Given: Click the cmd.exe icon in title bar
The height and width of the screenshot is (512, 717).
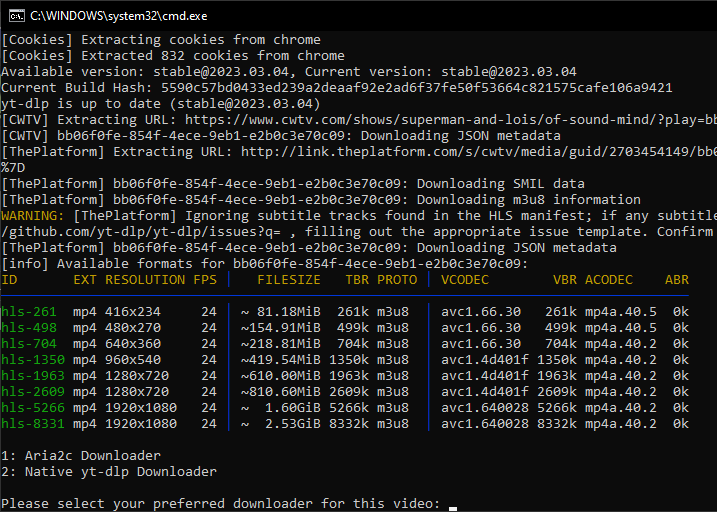Looking at the screenshot, I should [16, 16].
